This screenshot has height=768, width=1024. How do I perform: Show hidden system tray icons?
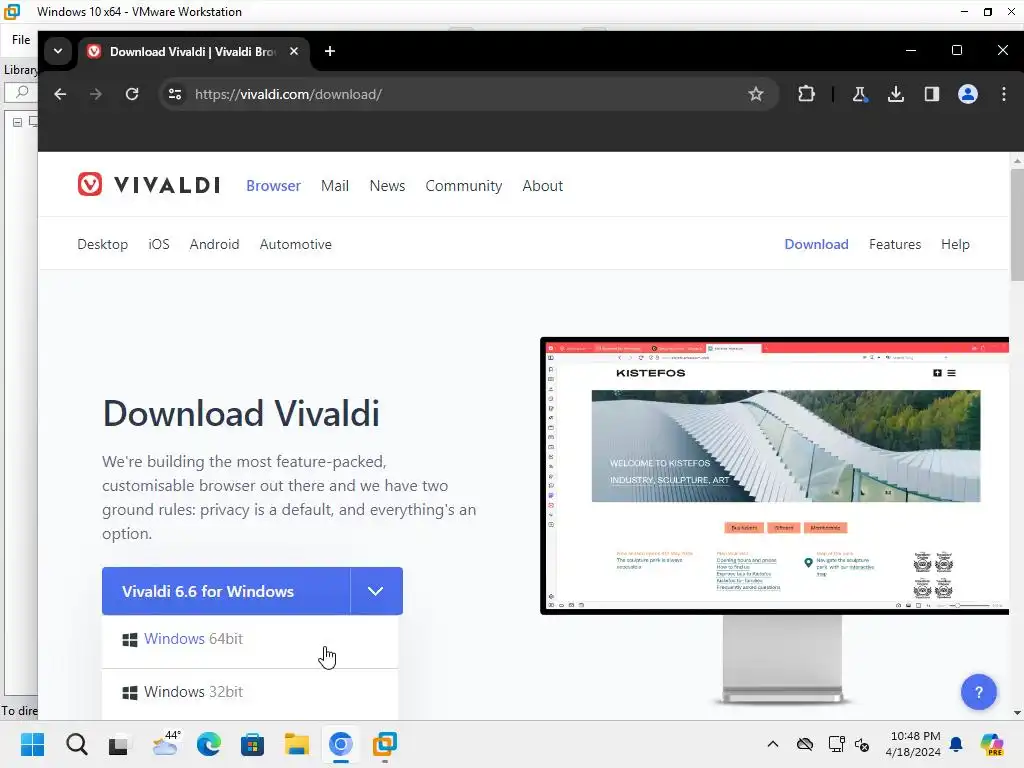(773, 744)
